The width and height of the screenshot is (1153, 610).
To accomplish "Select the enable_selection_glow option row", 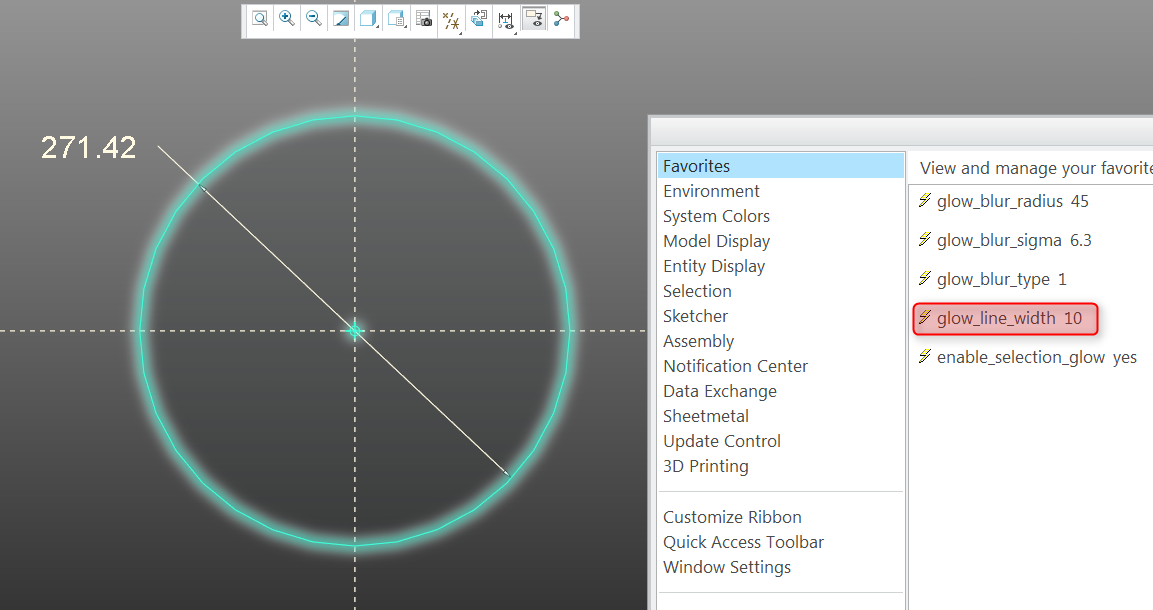I will [x=1027, y=357].
